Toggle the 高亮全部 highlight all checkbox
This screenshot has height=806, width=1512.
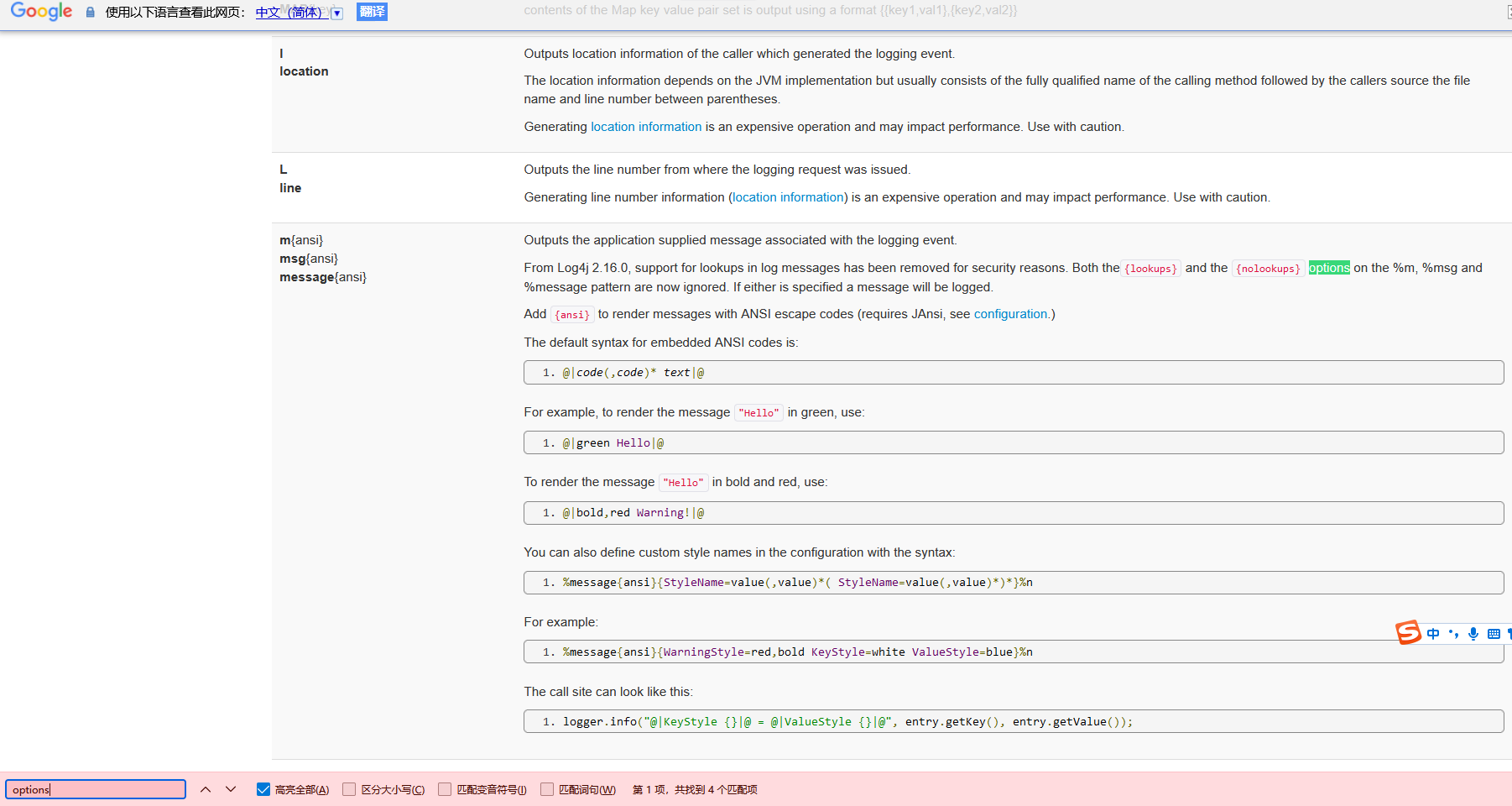(263, 789)
